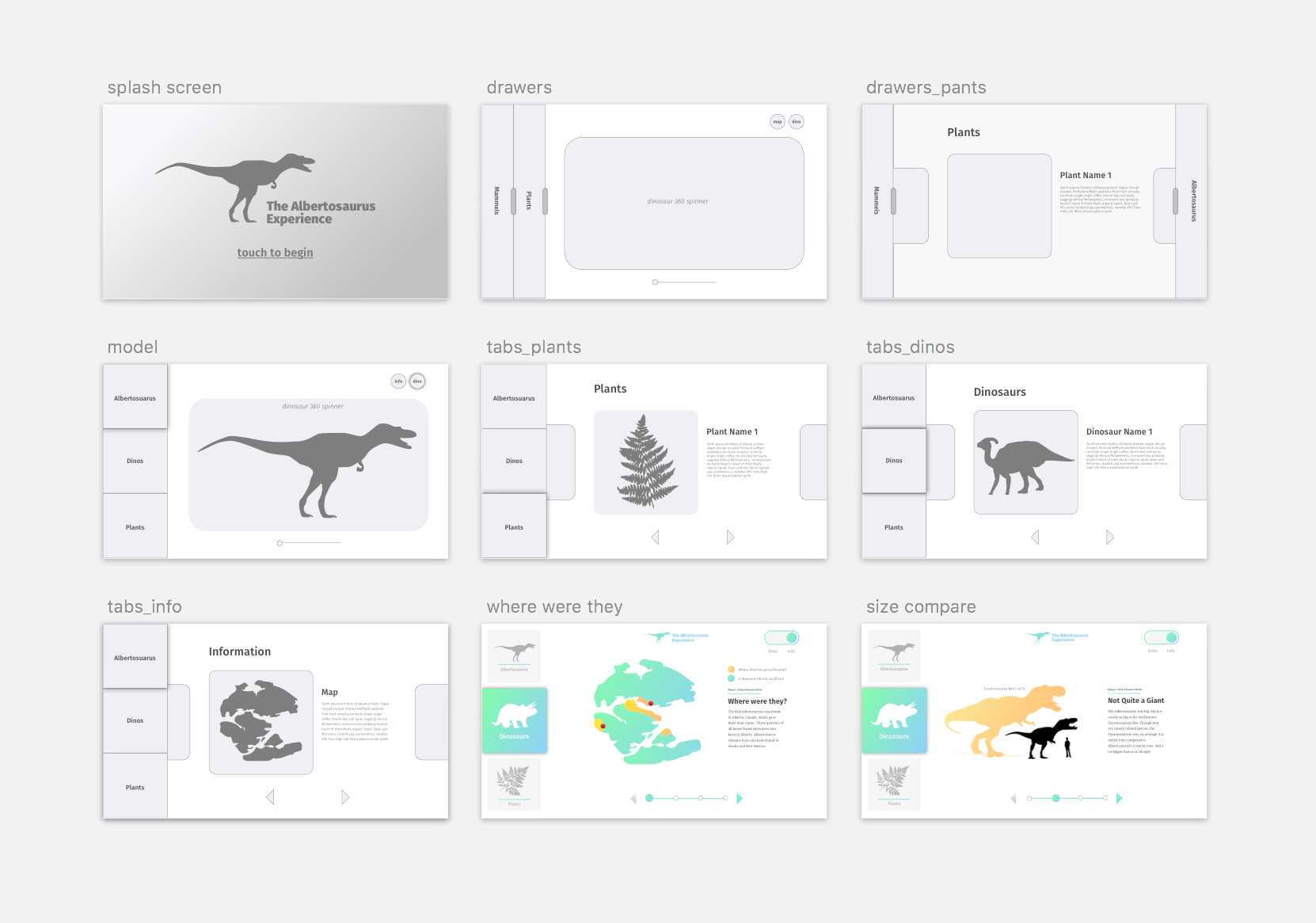
Task: Open the Albertosuarus tab in model artboard
Action: pyautogui.click(x=135, y=397)
